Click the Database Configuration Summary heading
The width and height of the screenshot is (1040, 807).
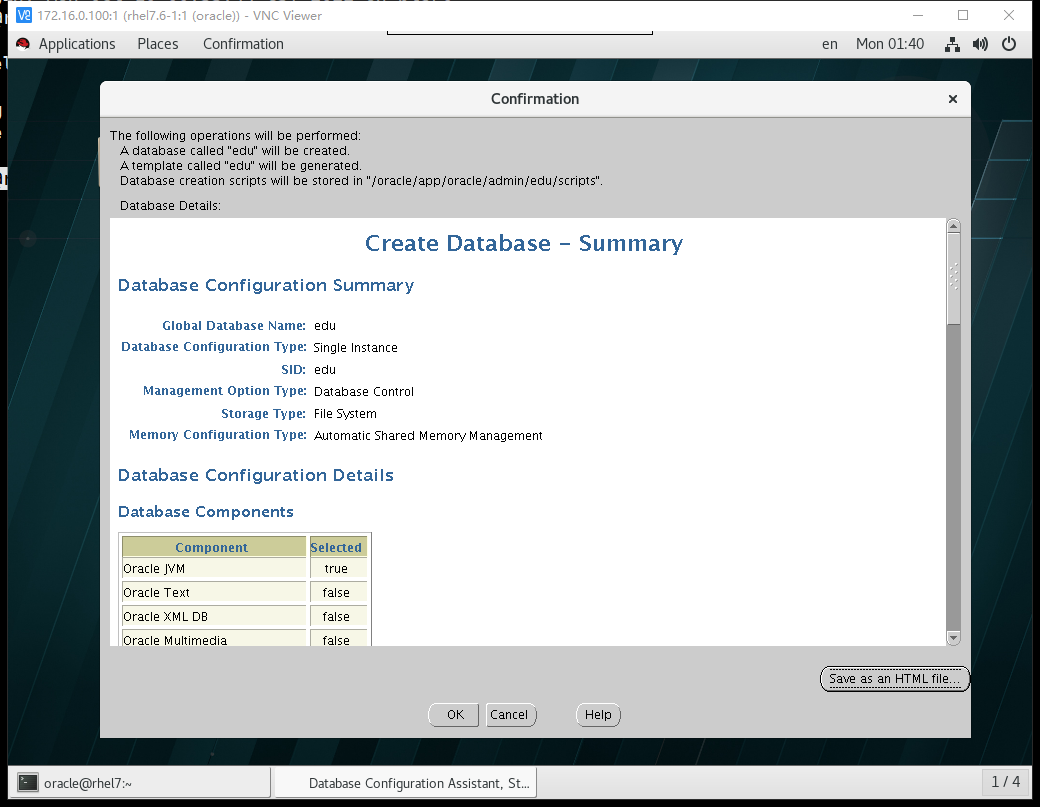point(266,285)
